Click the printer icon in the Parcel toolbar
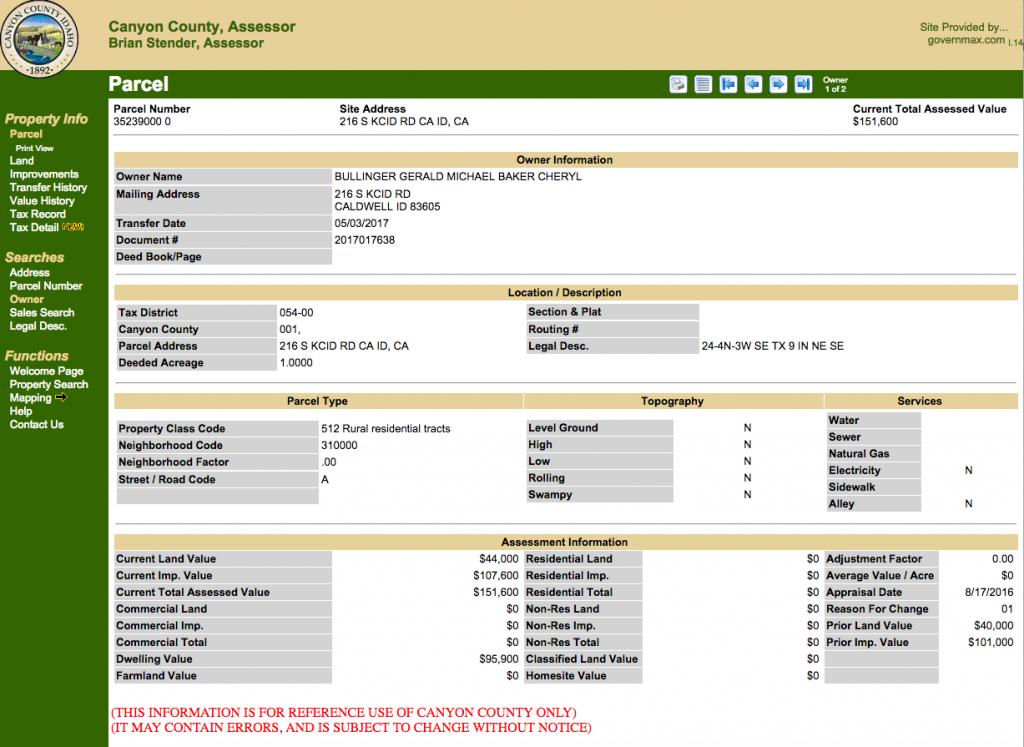This screenshot has height=747, width=1024. (677, 84)
